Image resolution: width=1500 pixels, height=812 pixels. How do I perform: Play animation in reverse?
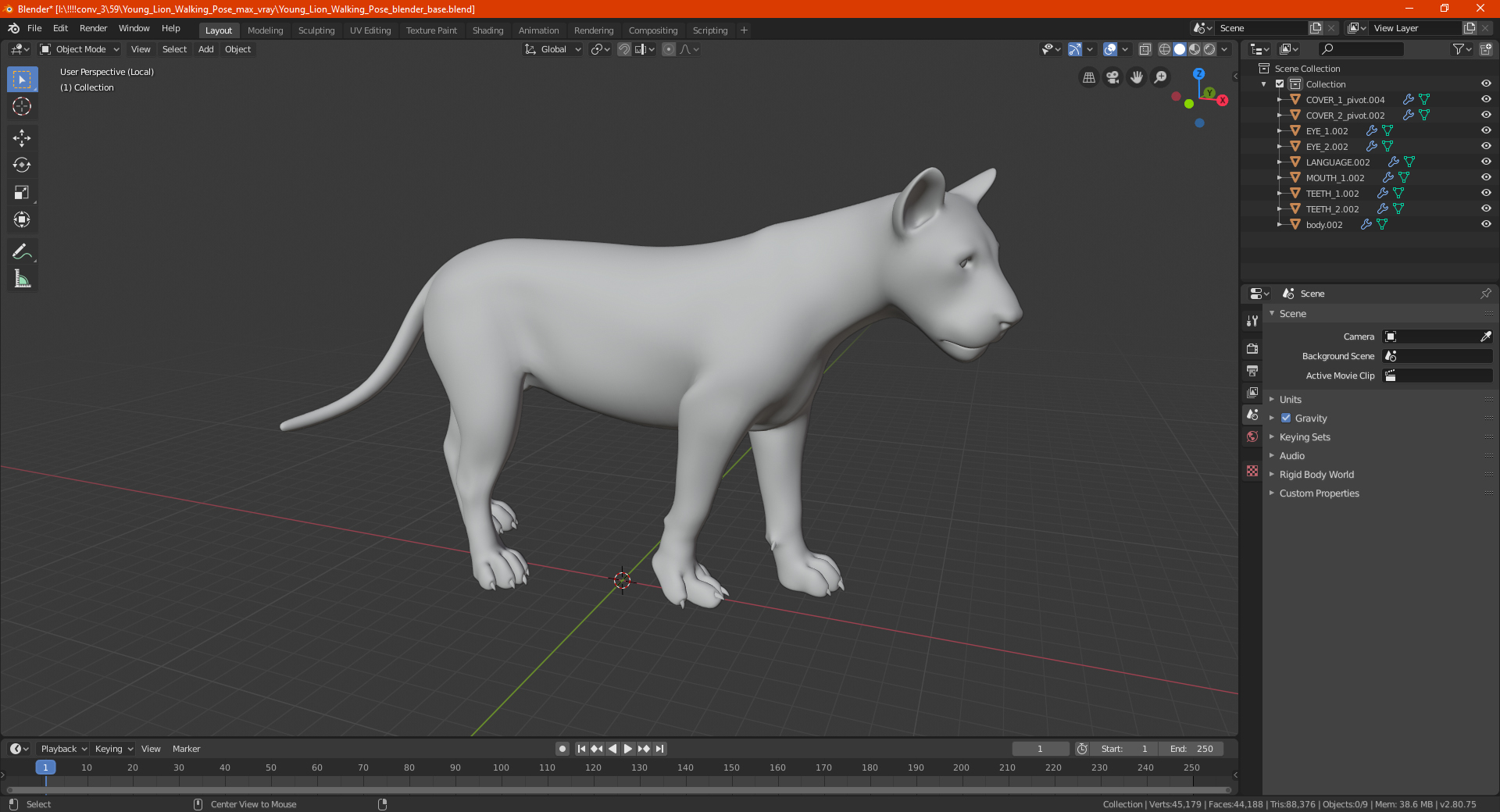[612, 749]
